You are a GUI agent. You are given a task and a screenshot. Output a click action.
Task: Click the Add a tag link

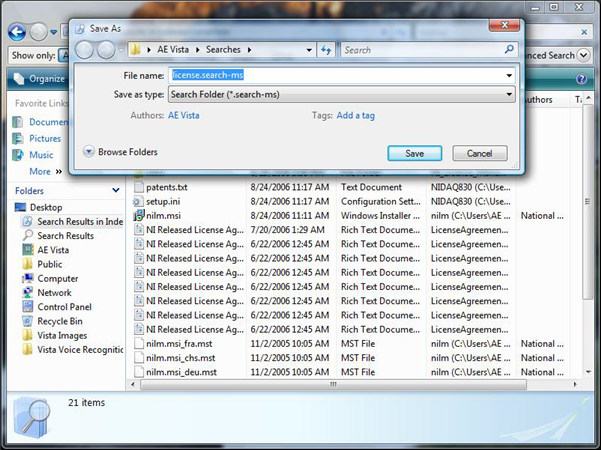(x=355, y=116)
